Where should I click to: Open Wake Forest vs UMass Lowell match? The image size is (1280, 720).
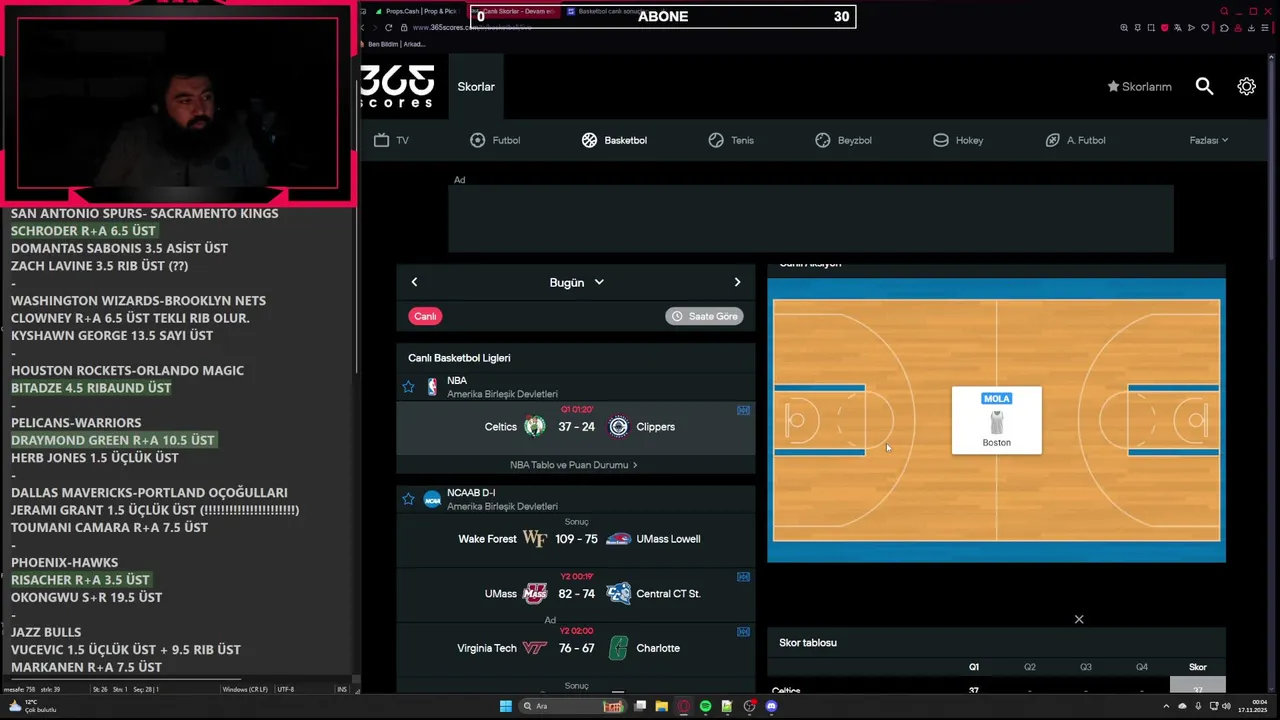576,539
